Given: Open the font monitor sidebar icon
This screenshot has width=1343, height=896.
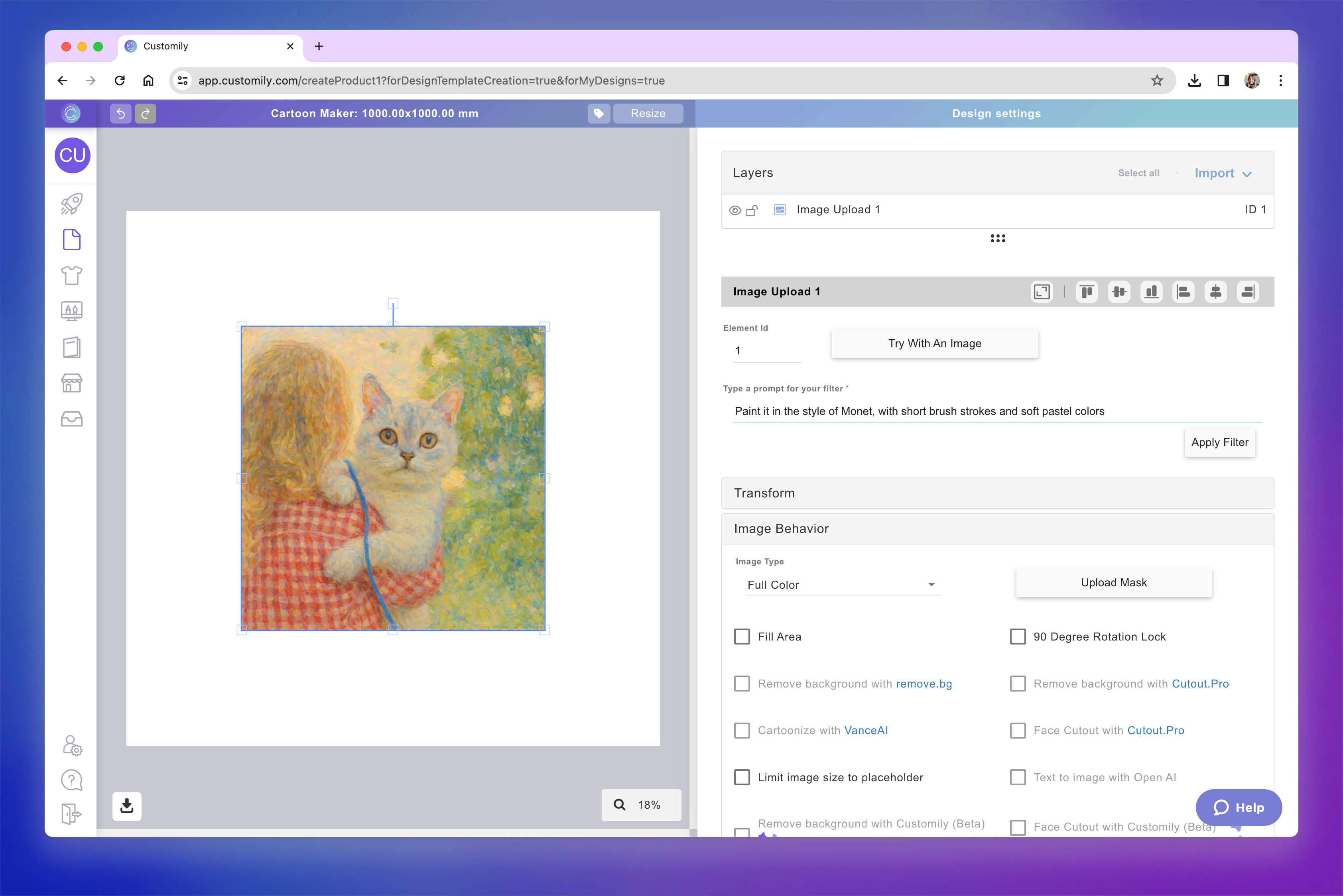Looking at the screenshot, I should tap(71, 311).
